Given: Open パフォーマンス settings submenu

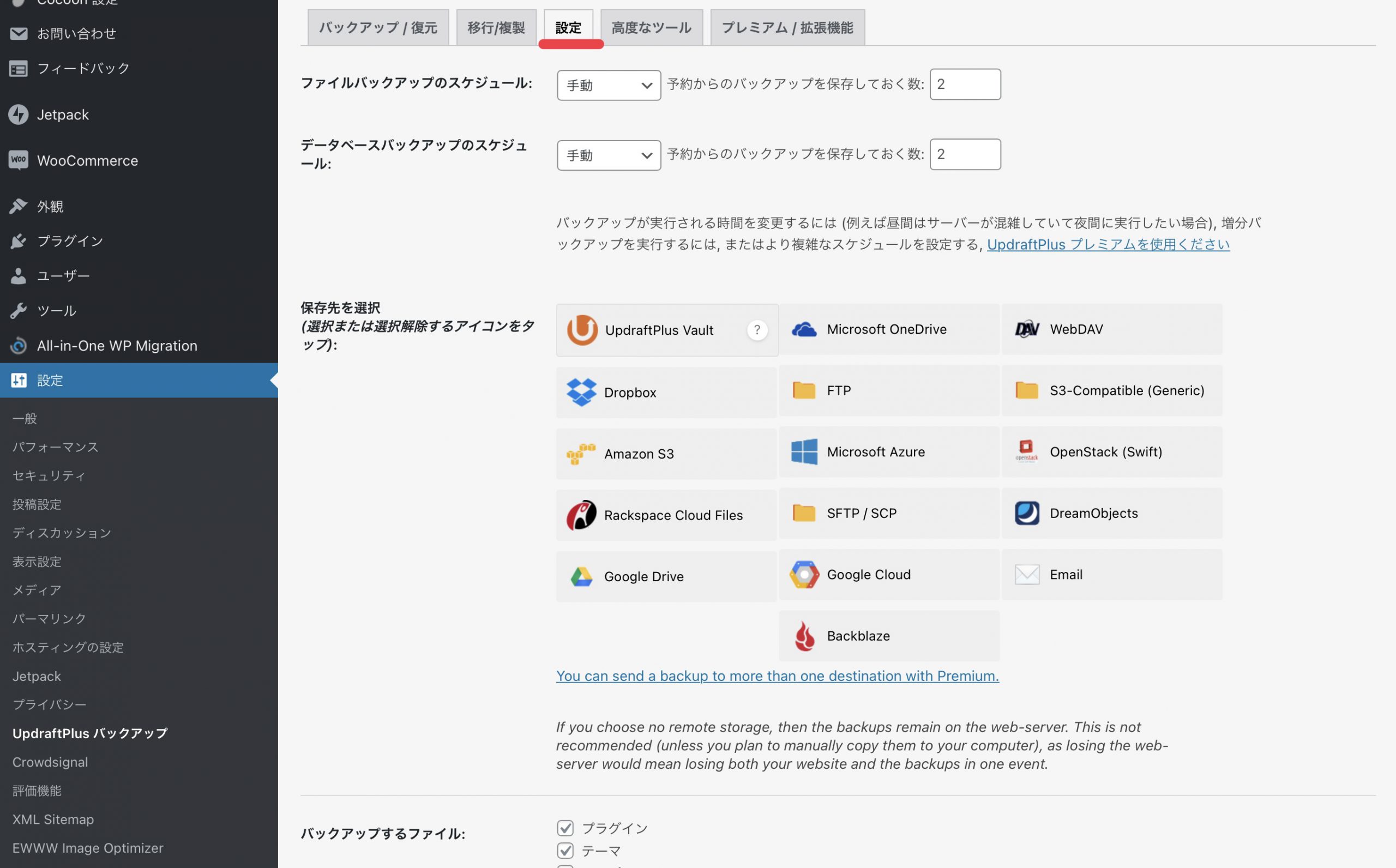Looking at the screenshot, I should point(56,447).
